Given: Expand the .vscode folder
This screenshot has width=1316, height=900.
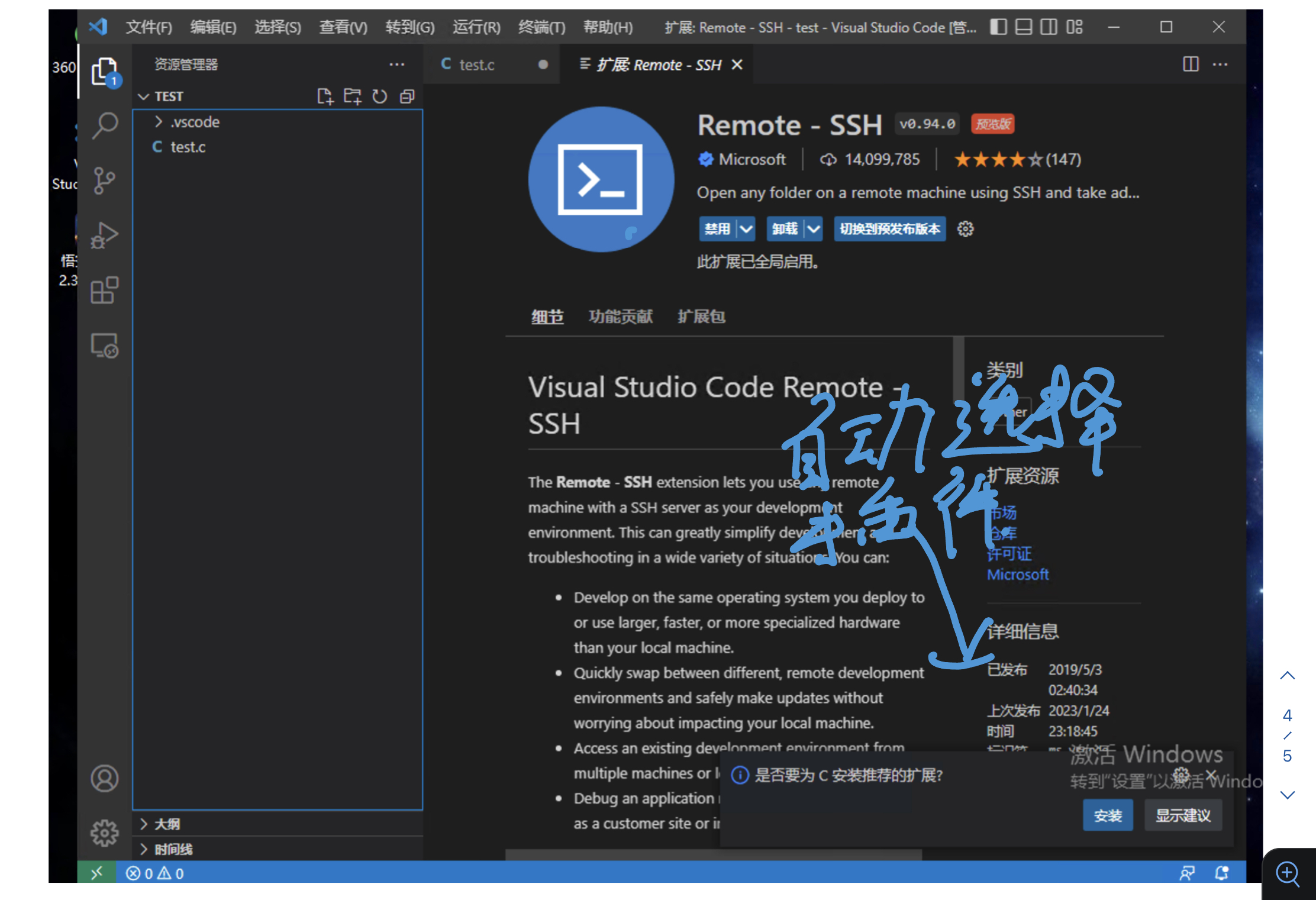Looking at the screenshot, I should [x=187, y=122].
